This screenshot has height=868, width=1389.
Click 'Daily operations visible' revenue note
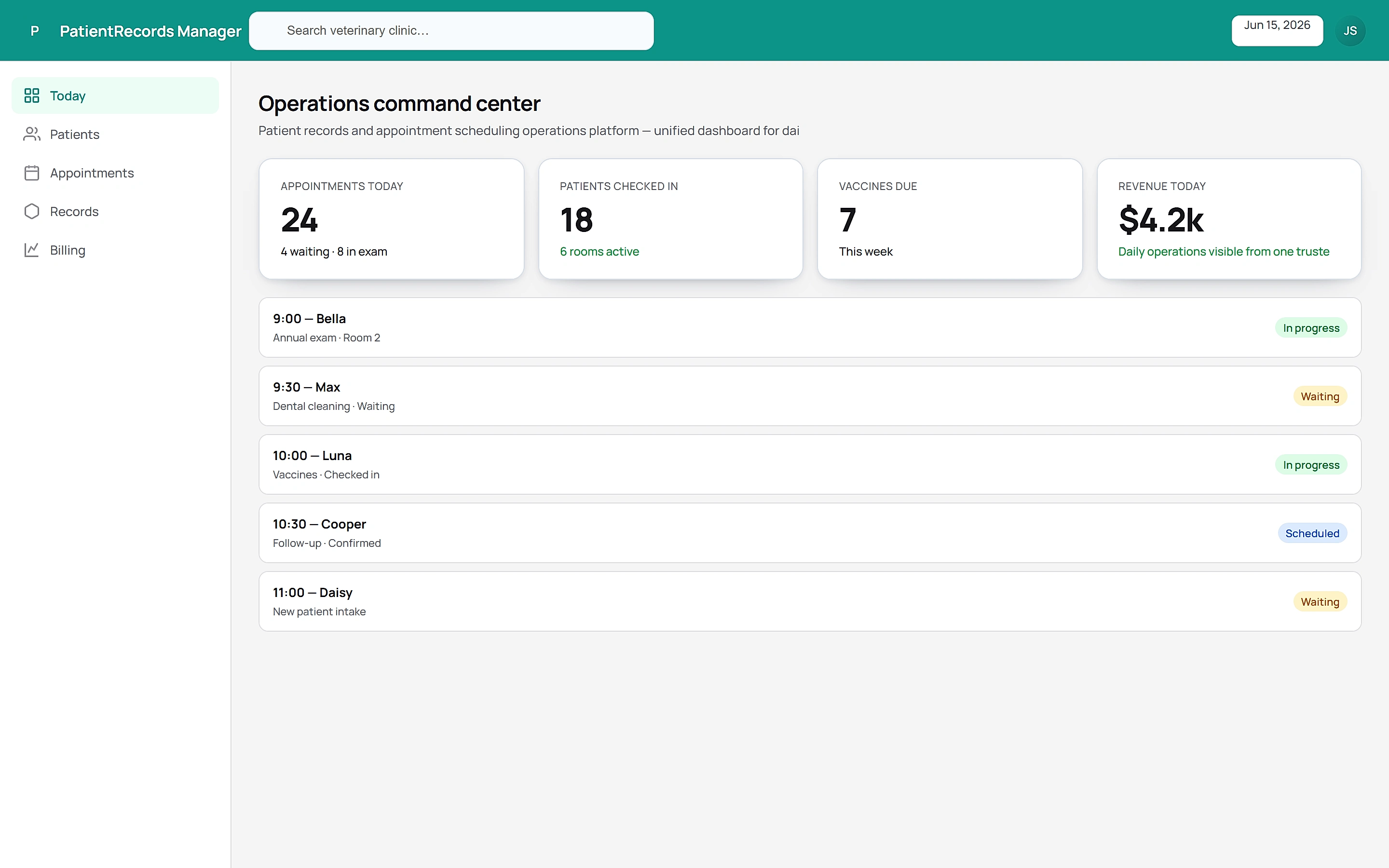pyautogui.click(x=1224, y=251)
